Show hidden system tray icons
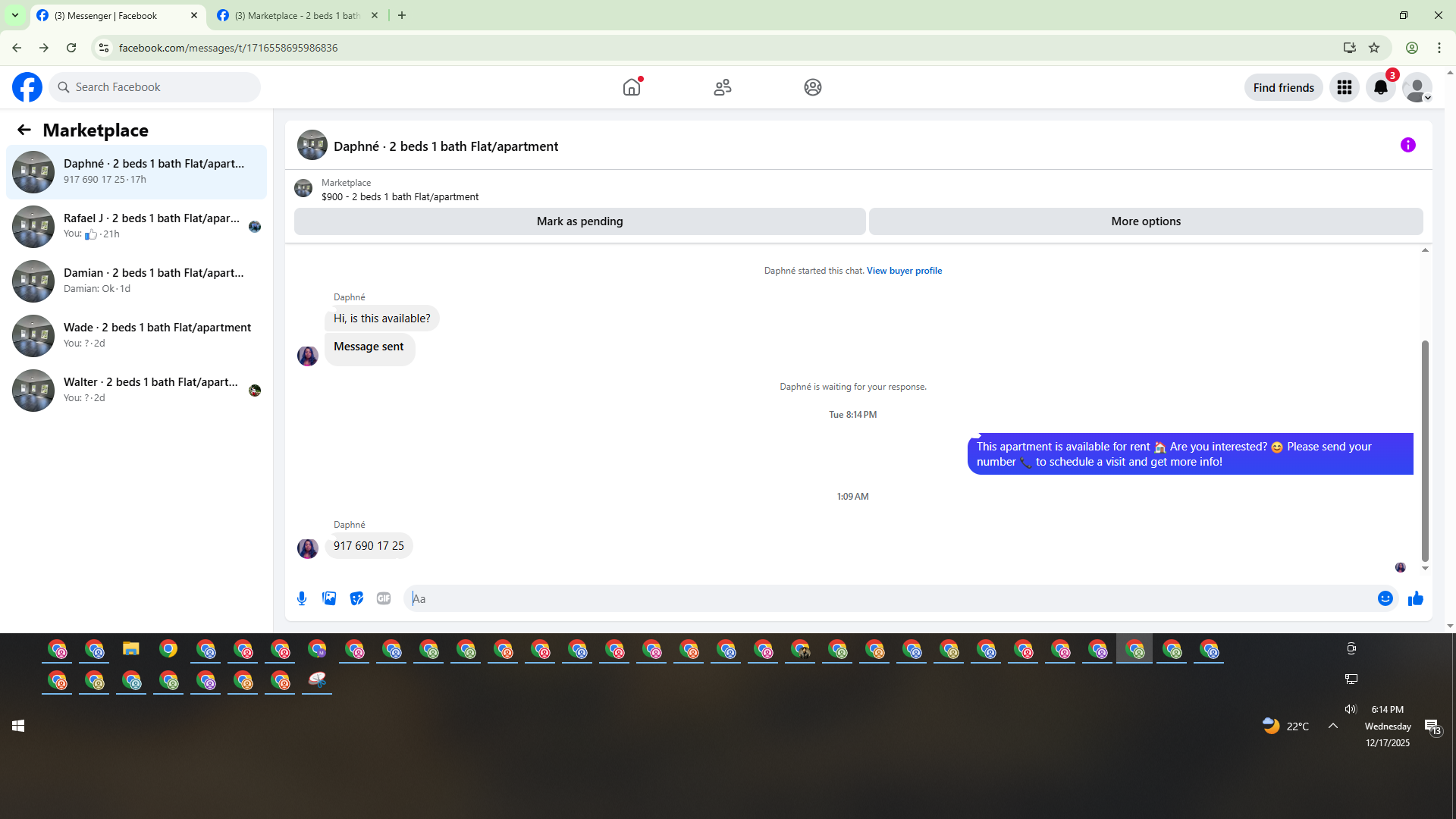Screen dimensions: 1456x819 click(x=1332, y=726)
